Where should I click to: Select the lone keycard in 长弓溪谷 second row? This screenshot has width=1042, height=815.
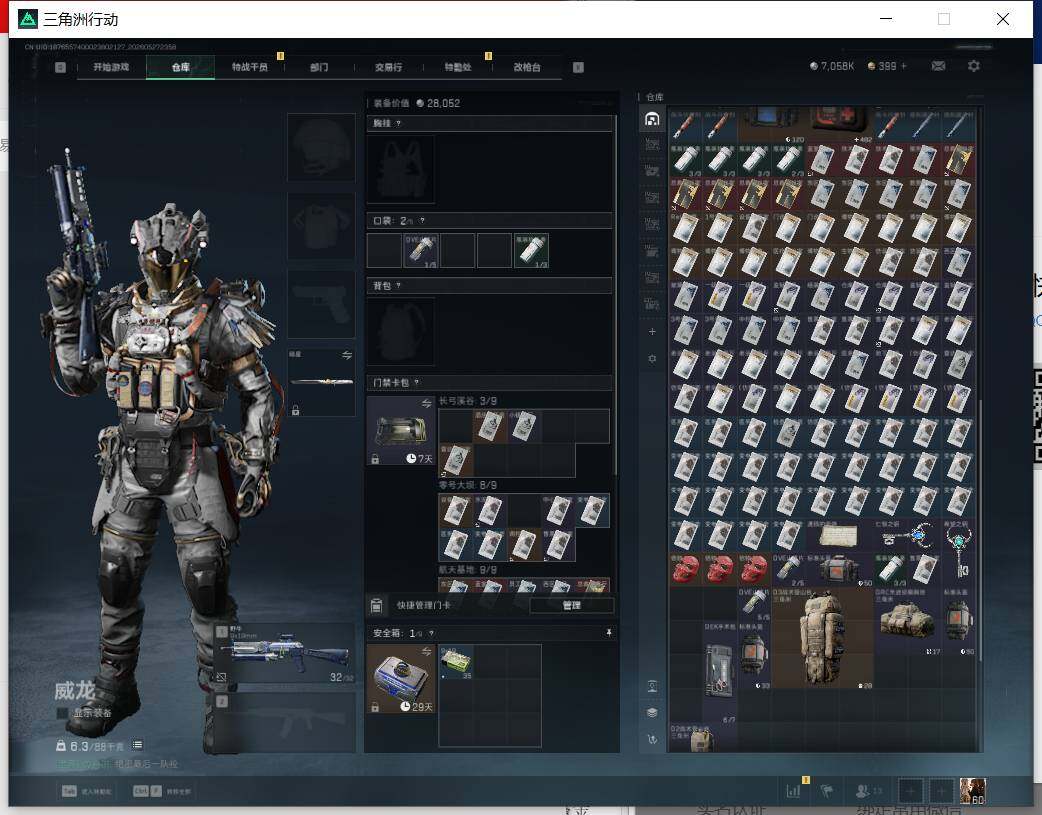pos(456,460)
